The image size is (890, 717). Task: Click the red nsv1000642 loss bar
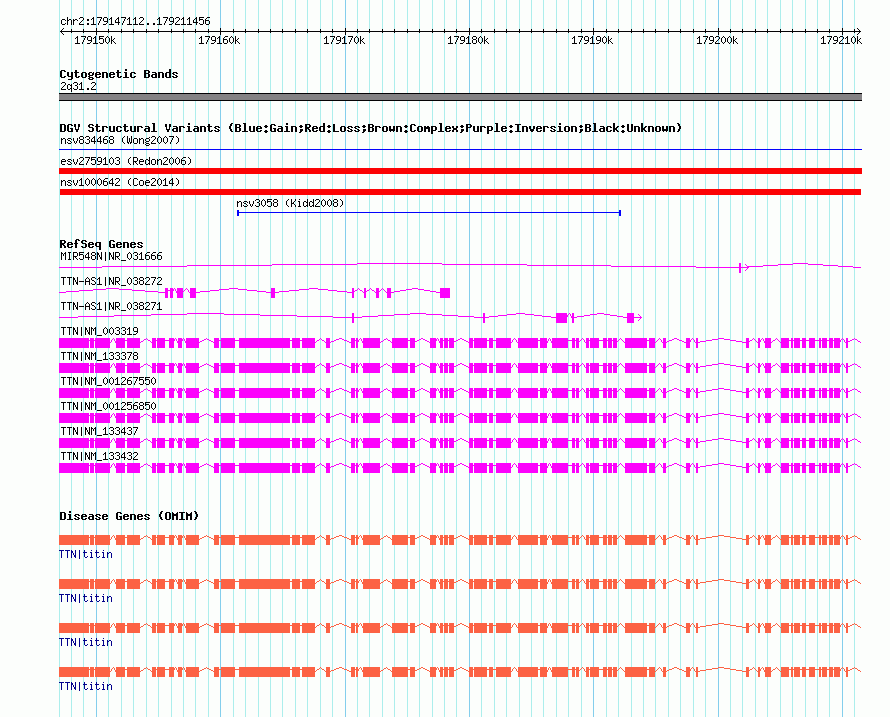(460, 192)
